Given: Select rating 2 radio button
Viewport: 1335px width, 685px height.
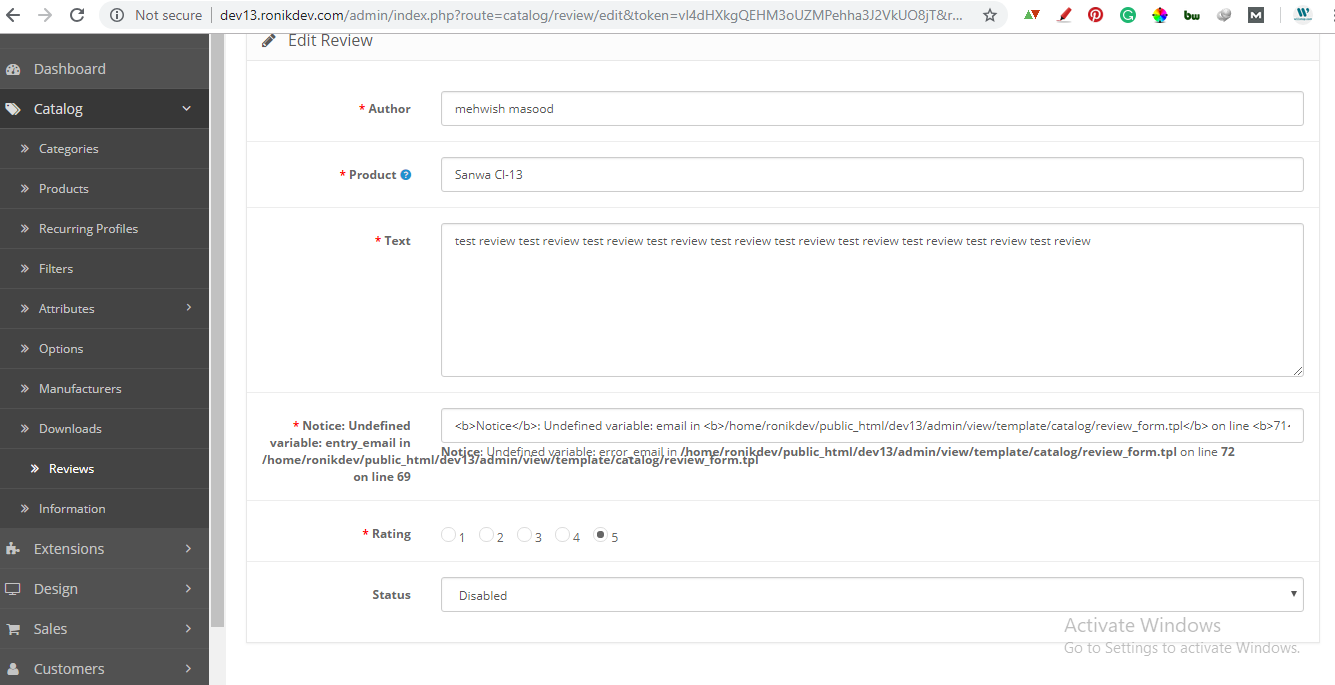Looking at the screenshot, I should 486,535.
